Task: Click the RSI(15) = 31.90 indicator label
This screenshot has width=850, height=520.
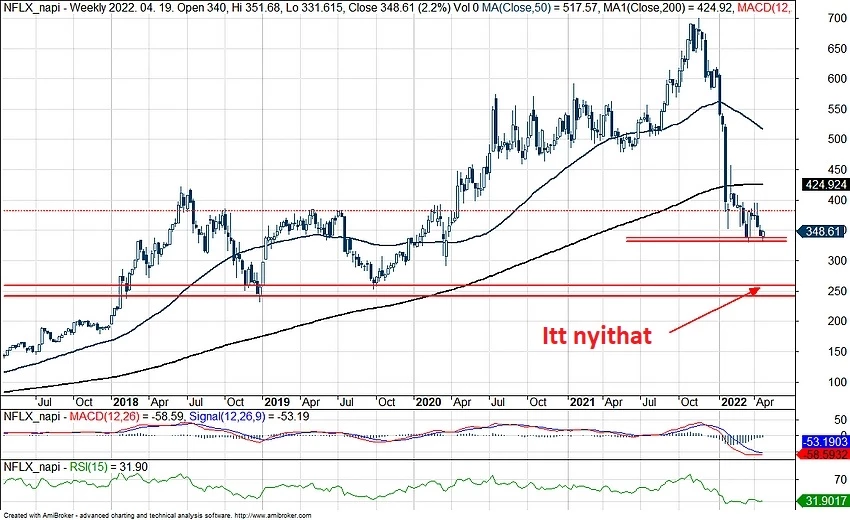Action: coord(108,467)
